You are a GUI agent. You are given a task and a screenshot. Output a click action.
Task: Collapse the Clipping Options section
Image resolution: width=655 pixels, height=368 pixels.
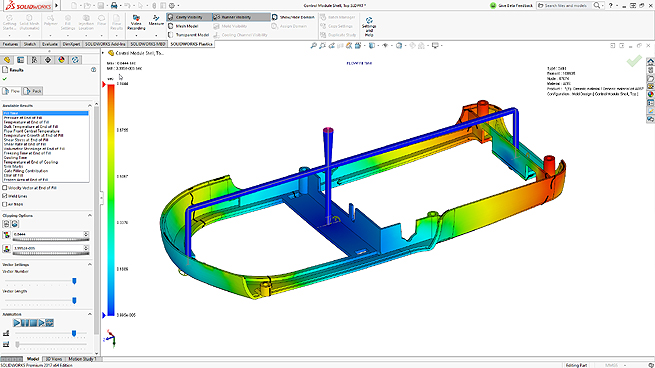(89, 216)
